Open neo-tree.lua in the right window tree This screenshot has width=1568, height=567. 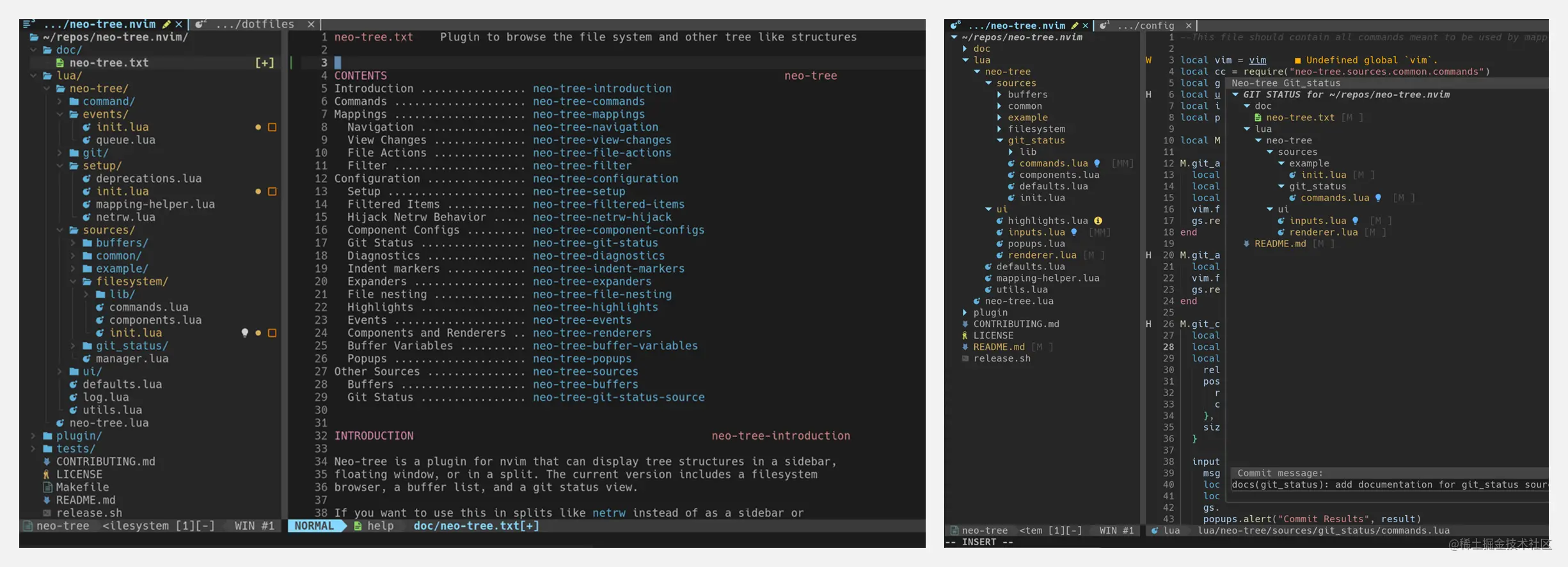(1019, 301)
